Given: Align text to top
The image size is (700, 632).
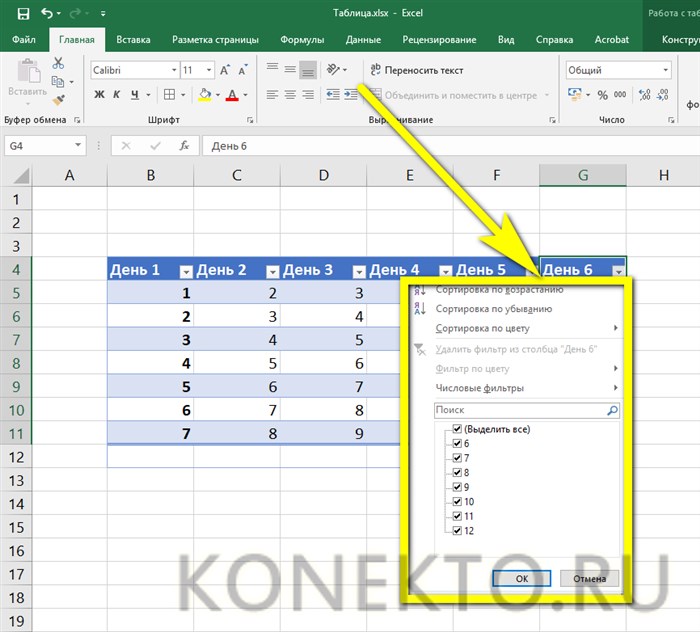Looking at the screenshot, I should [x=272, y=69].
